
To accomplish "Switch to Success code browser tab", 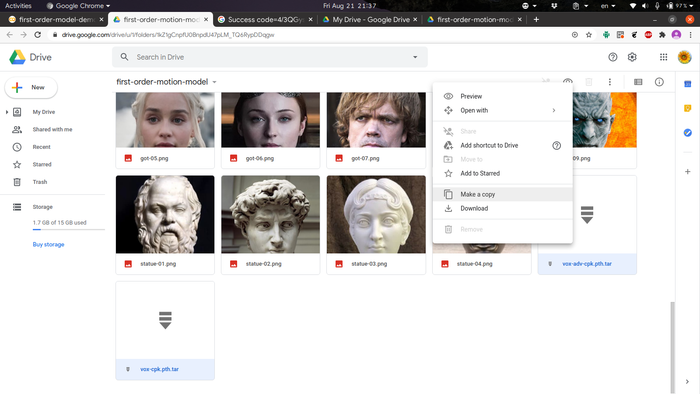I will 265,20.
